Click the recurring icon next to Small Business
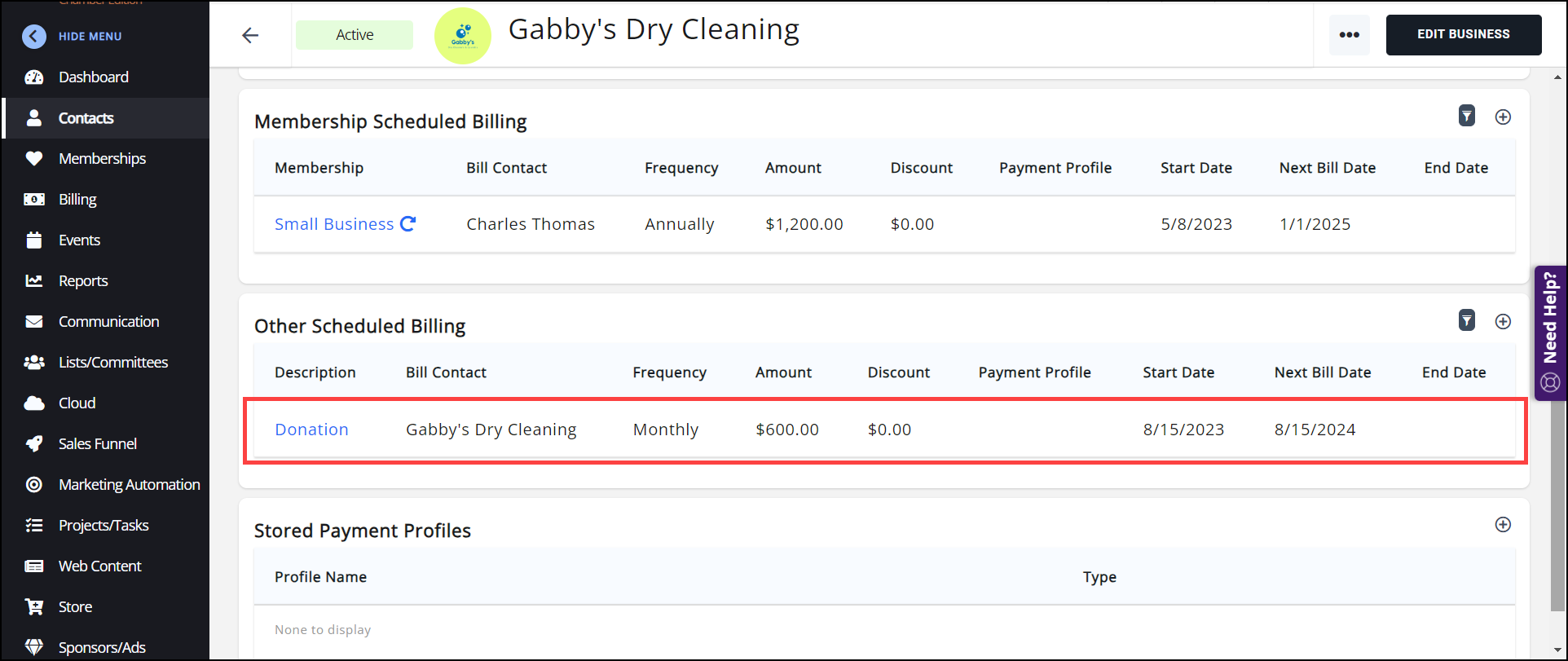The image size is (1568, 661). pos(408,223)
